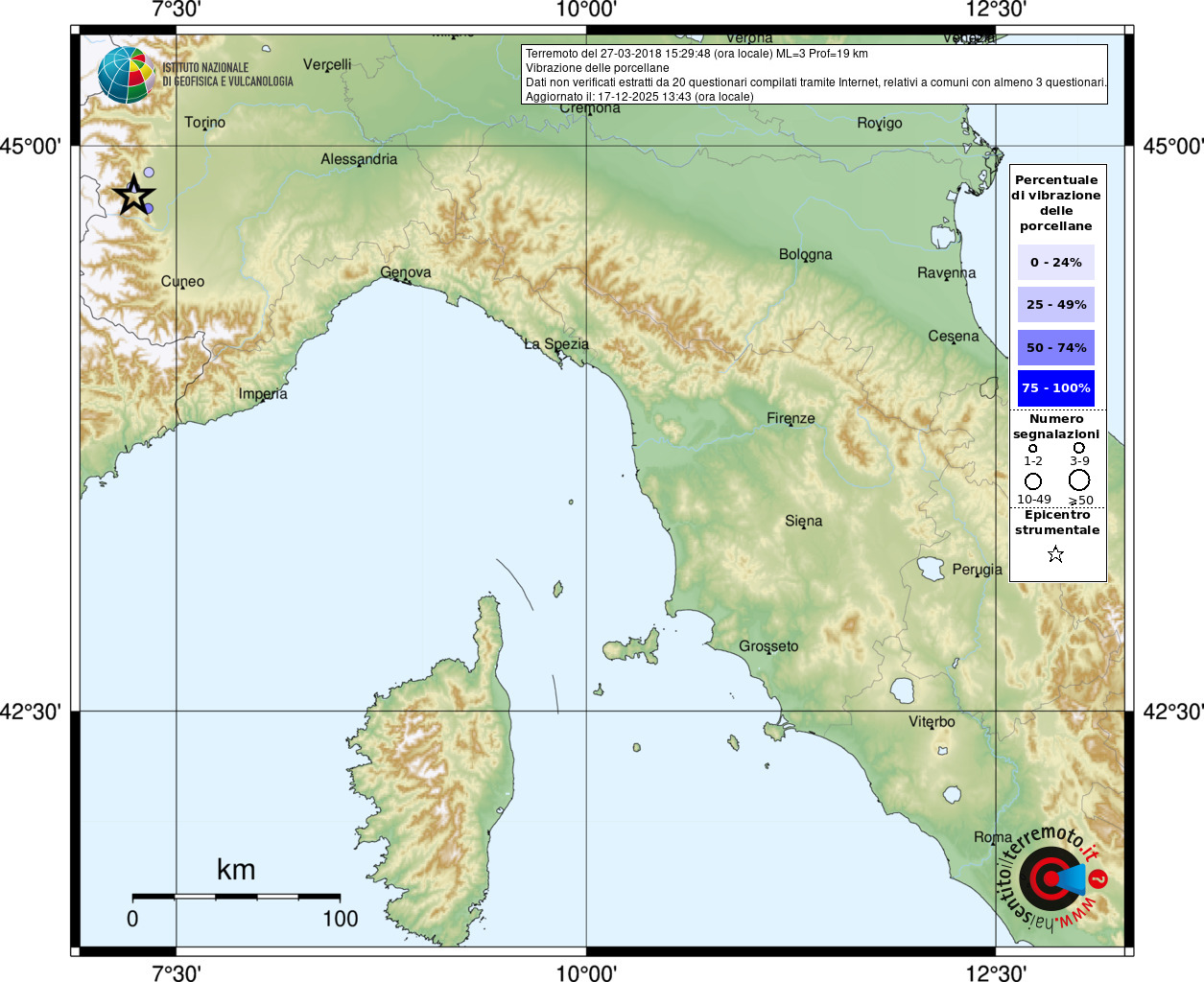Click the Torino city label
This screenshot has width=1204, height=982.
coord(204,122)
